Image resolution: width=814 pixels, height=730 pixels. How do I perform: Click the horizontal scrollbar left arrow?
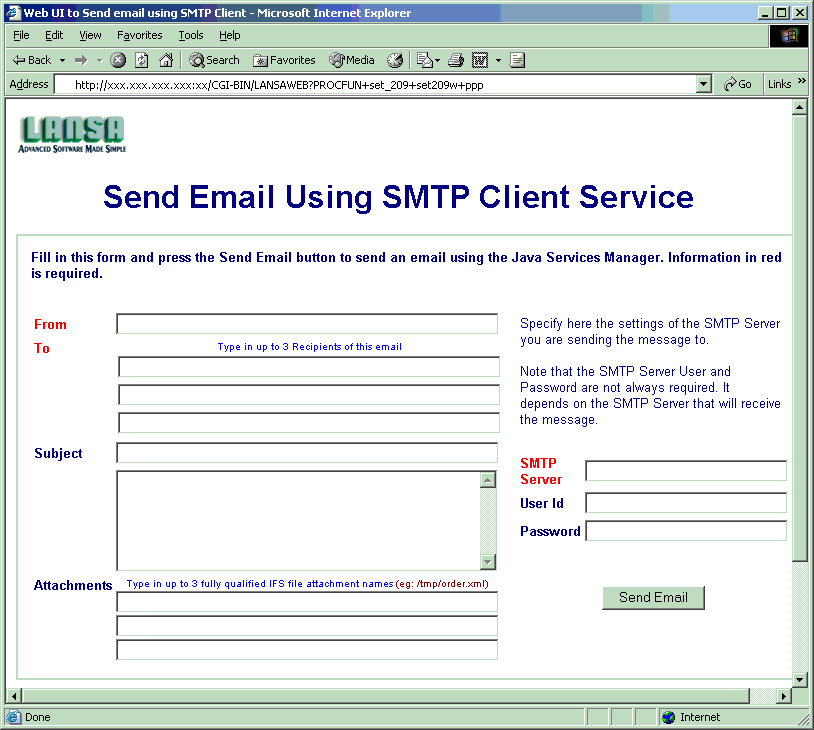click(x=14, y=696)
